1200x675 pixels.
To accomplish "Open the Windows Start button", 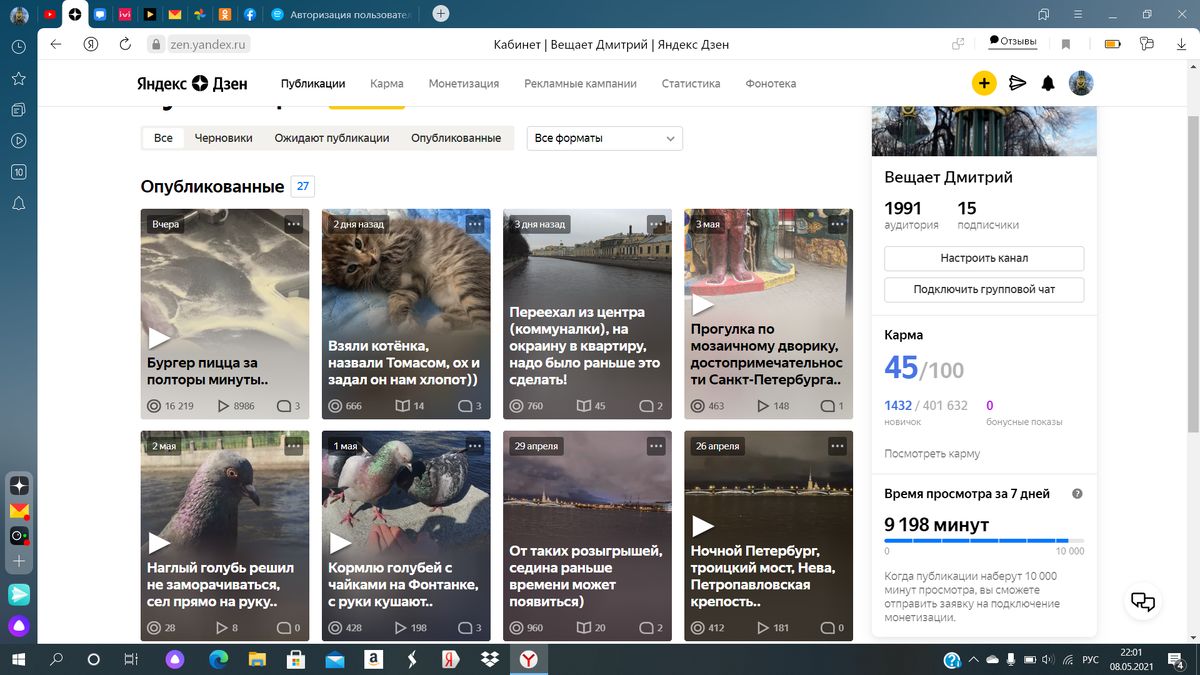I will (19, 659).
